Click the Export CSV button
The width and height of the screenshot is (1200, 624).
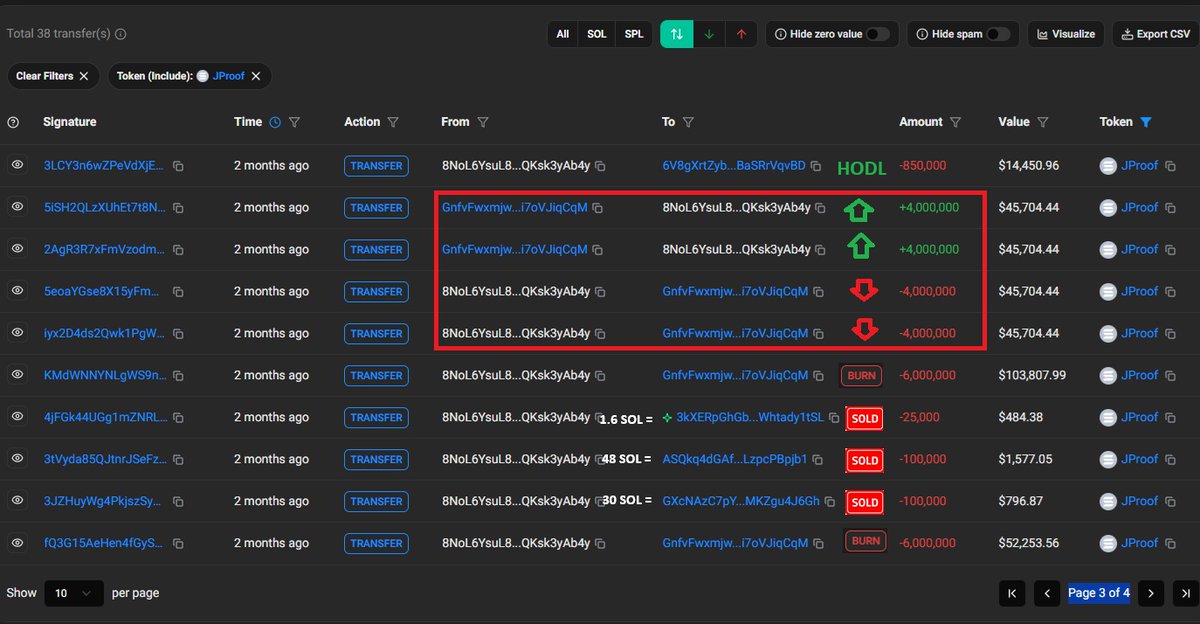[x=1155, y=34]
